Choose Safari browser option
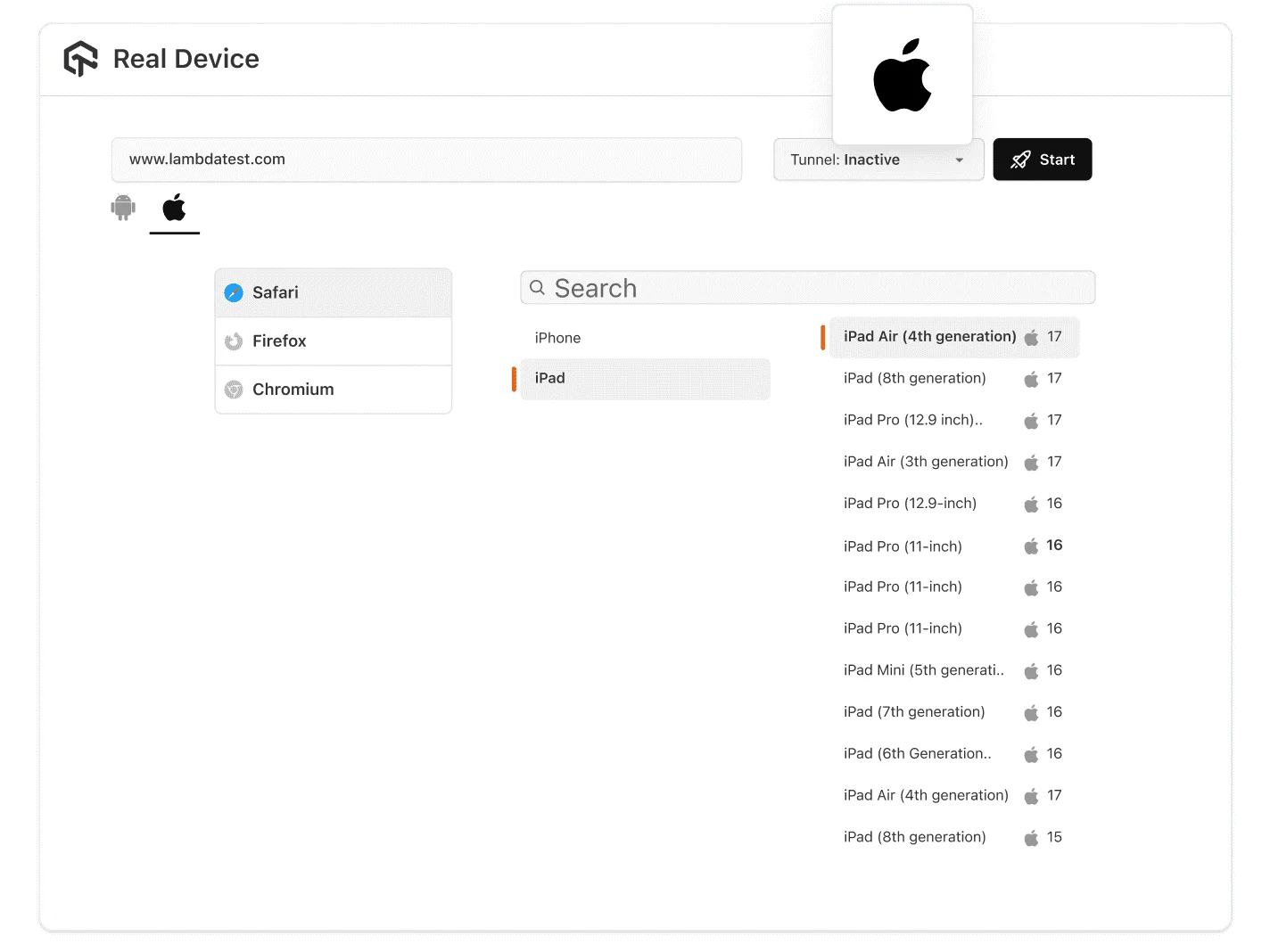The image size is (1270, 952). click(x=334, y=292)
